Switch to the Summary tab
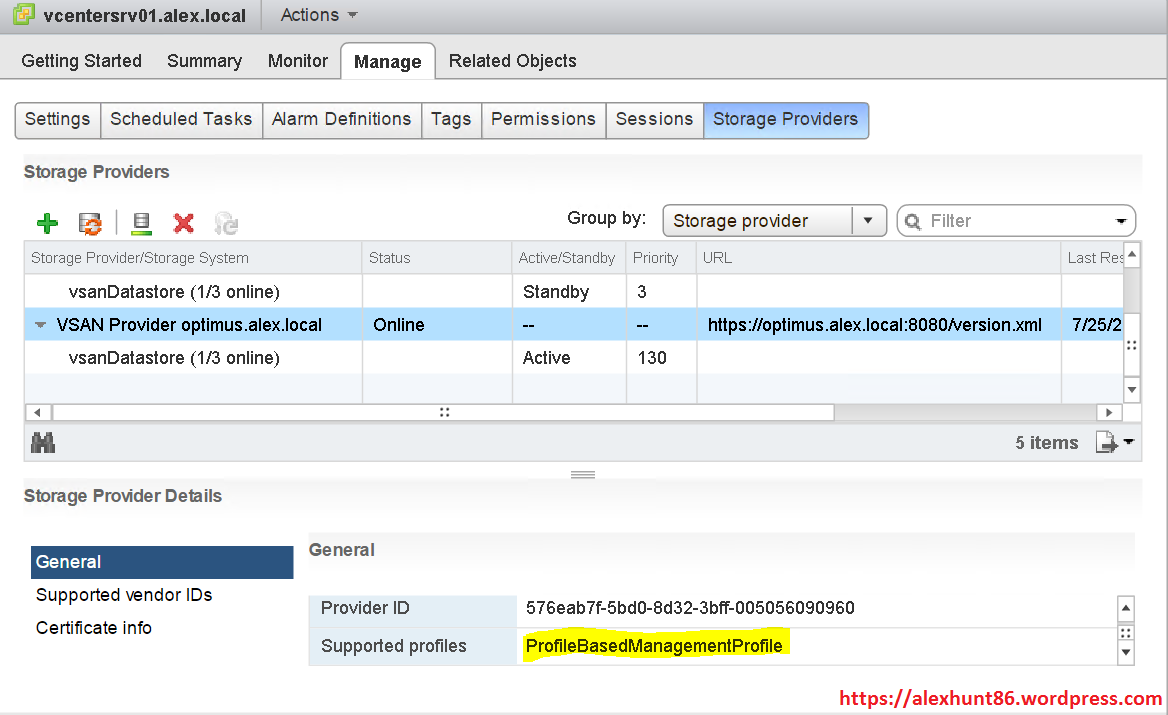Viewport: 1168px width, 715px height. (204, 61)
